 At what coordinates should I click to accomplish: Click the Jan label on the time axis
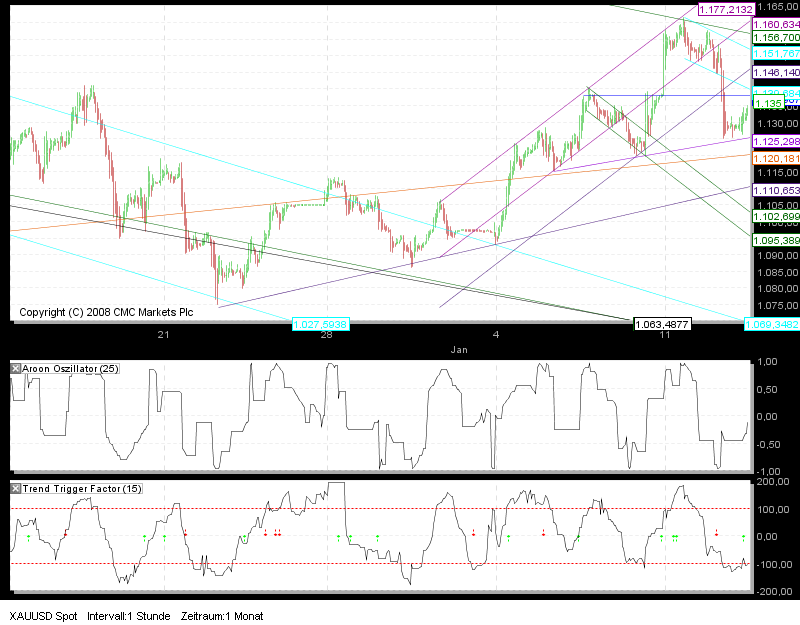[460, 350]
